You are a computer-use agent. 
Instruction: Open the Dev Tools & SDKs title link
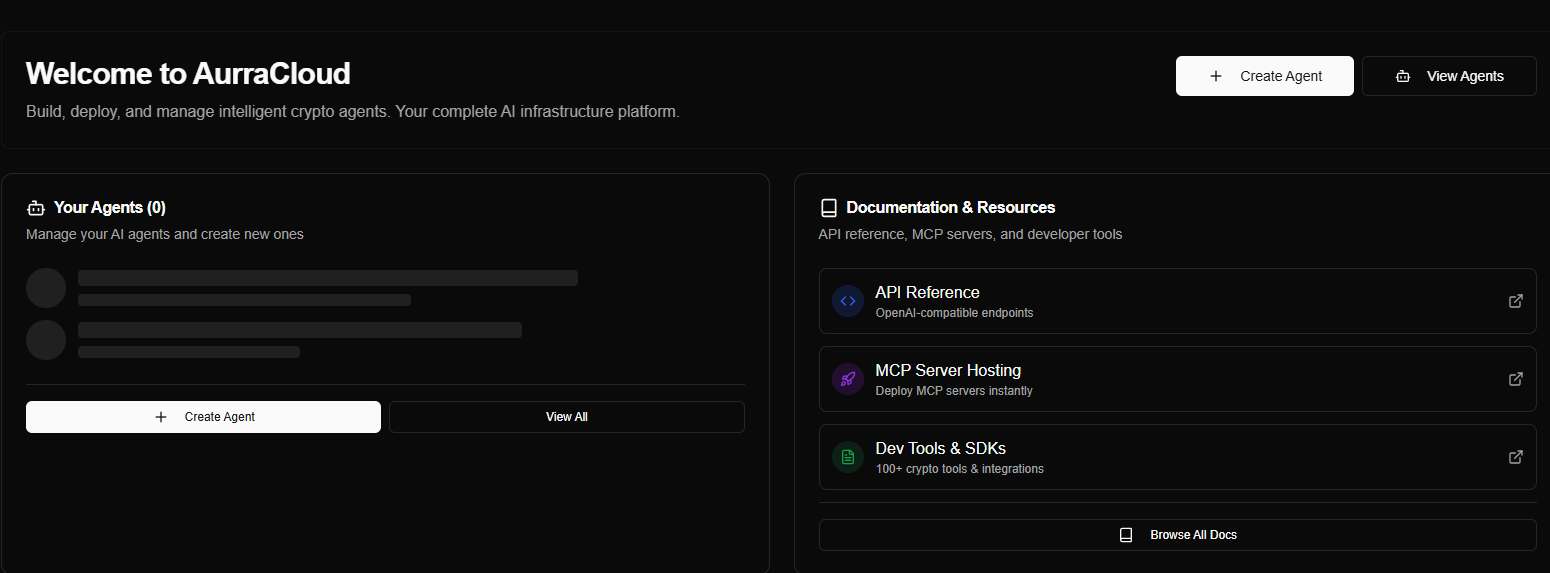tap(940, 448)
